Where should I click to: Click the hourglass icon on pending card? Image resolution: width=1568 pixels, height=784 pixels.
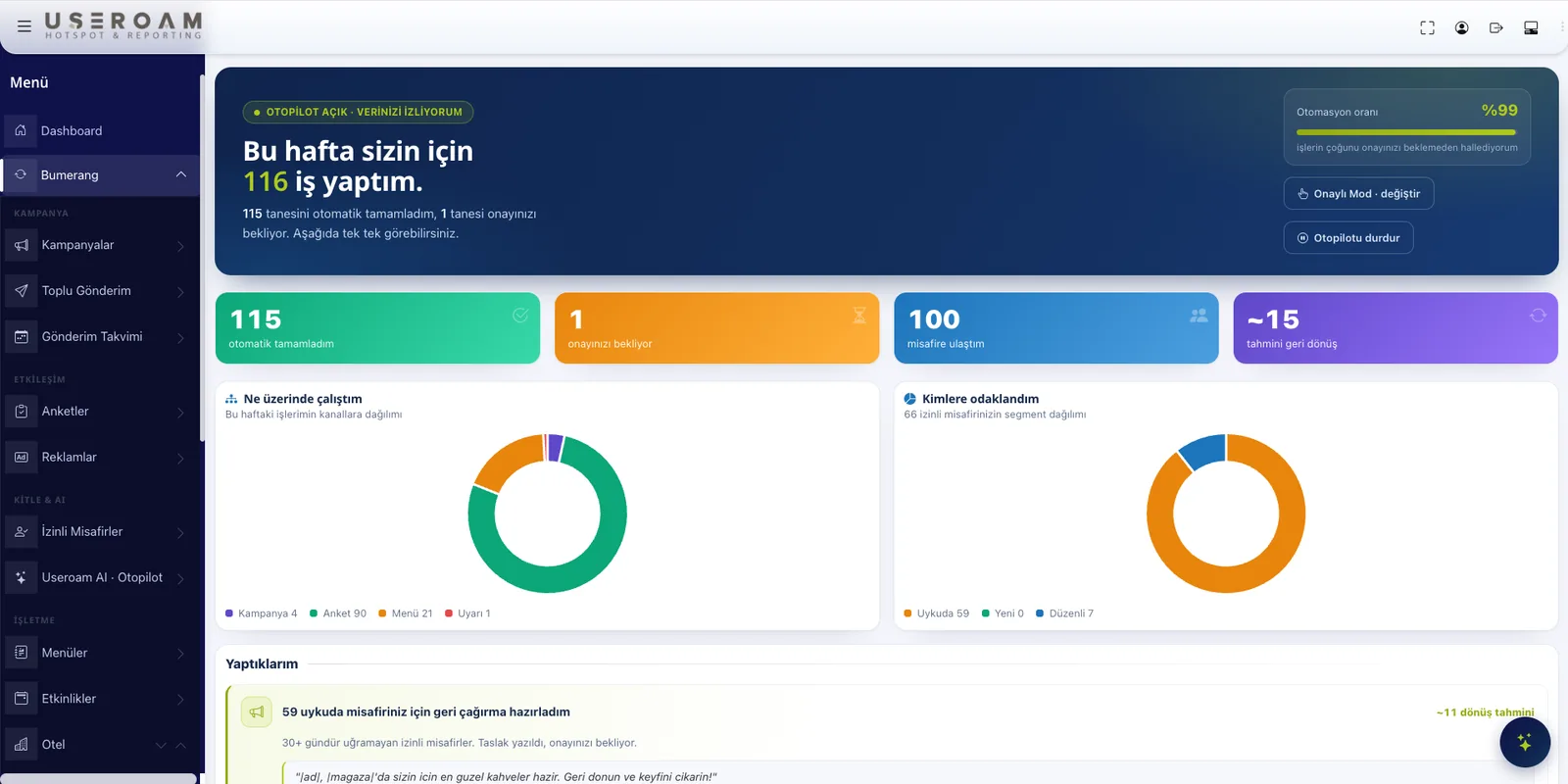tap(859, 315)
